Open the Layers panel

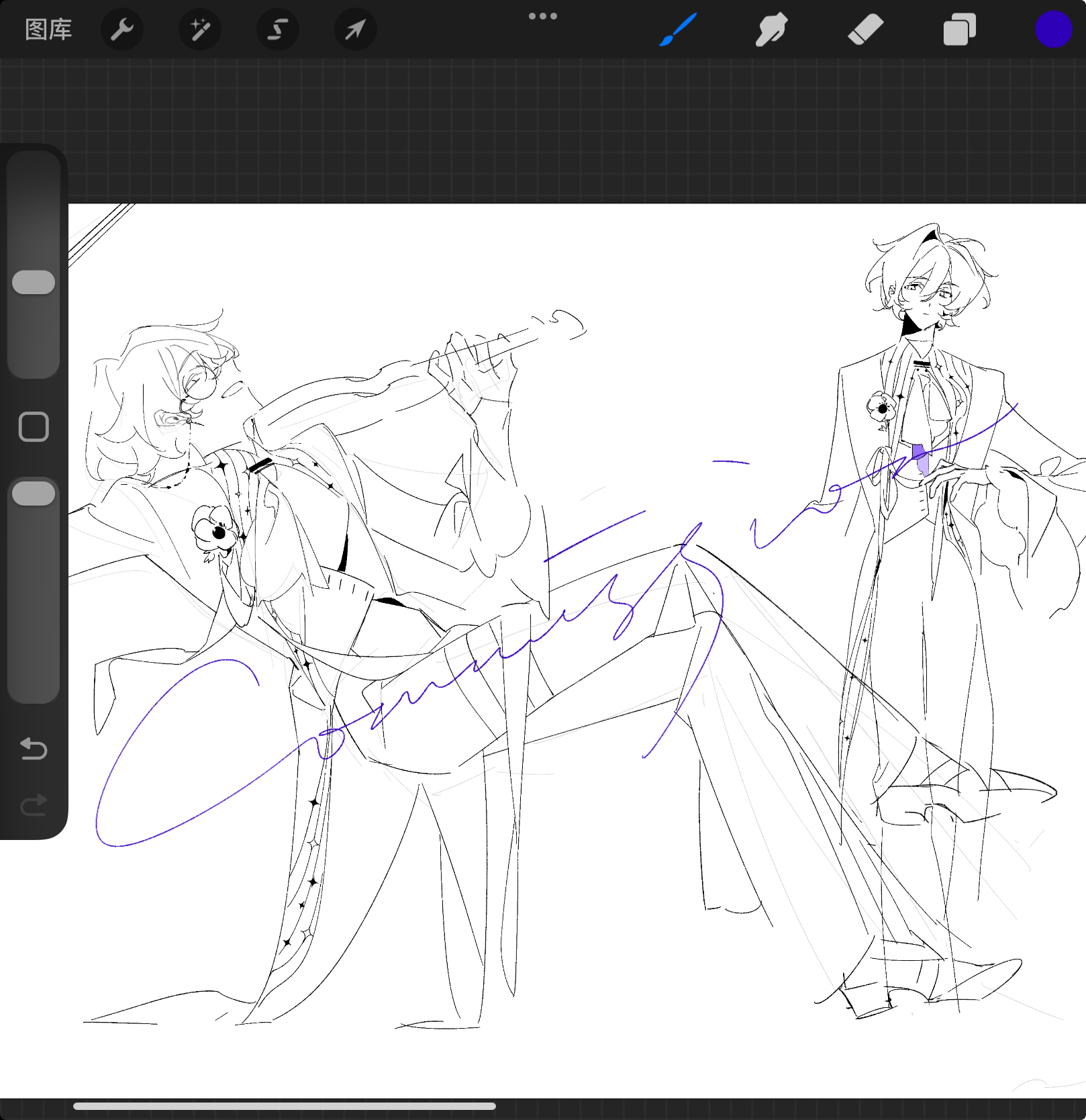click(959, 30)
